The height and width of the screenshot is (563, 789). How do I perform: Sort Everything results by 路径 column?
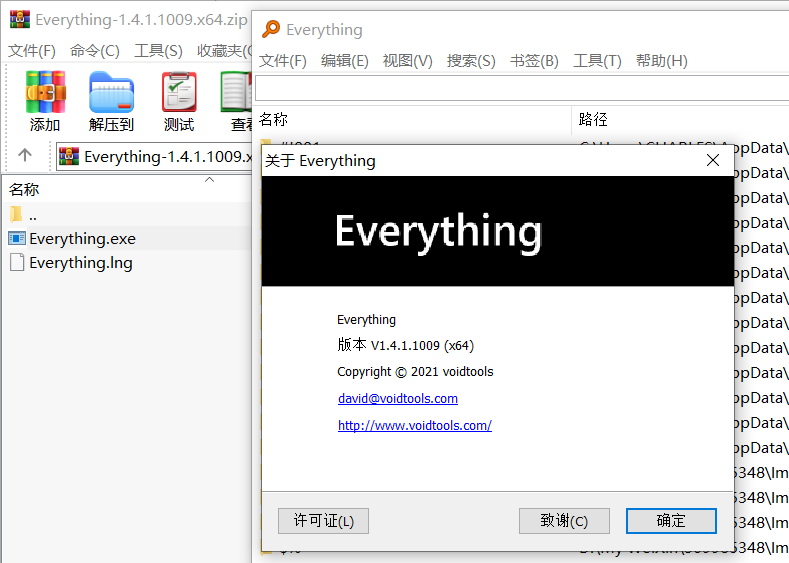(x=680, y=120)
